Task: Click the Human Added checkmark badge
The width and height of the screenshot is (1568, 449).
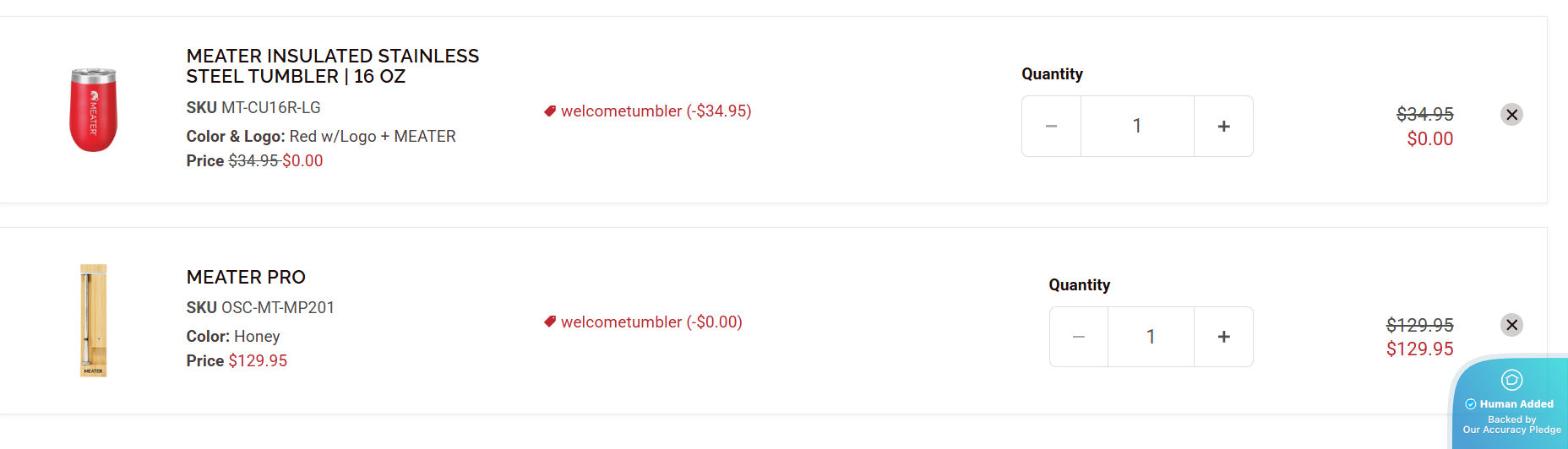Action: click(1471, 404)
